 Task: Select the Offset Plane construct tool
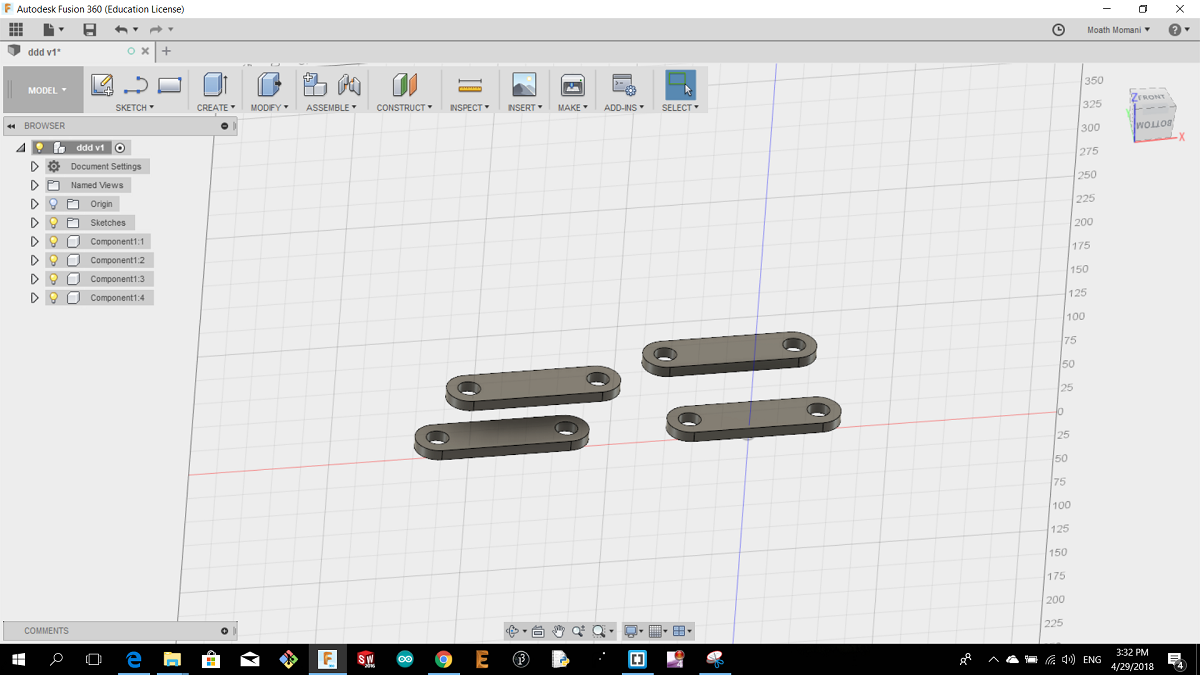404,85
